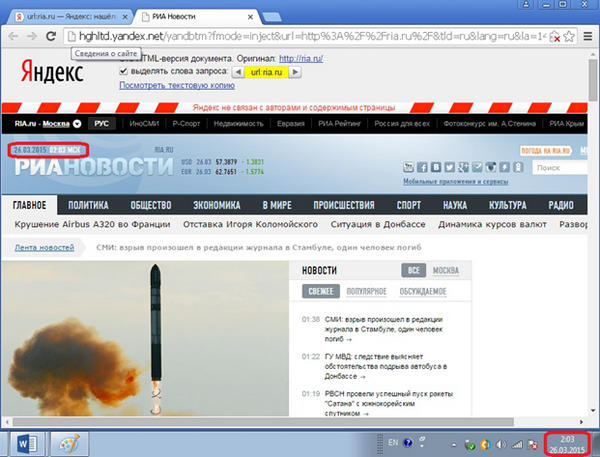
Task: Click the horizontal scrollbar thumb
Action: (x=263, y=422)
